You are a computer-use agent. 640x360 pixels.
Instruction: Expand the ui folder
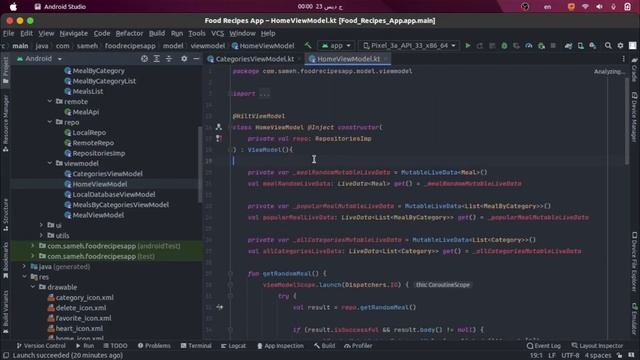41,225
